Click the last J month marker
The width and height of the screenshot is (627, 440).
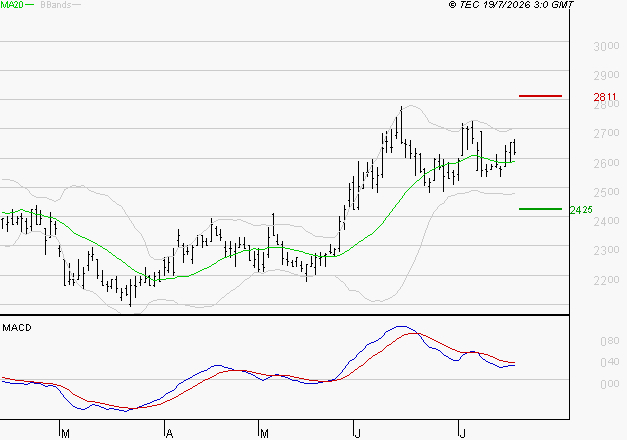tap(462, 434)
